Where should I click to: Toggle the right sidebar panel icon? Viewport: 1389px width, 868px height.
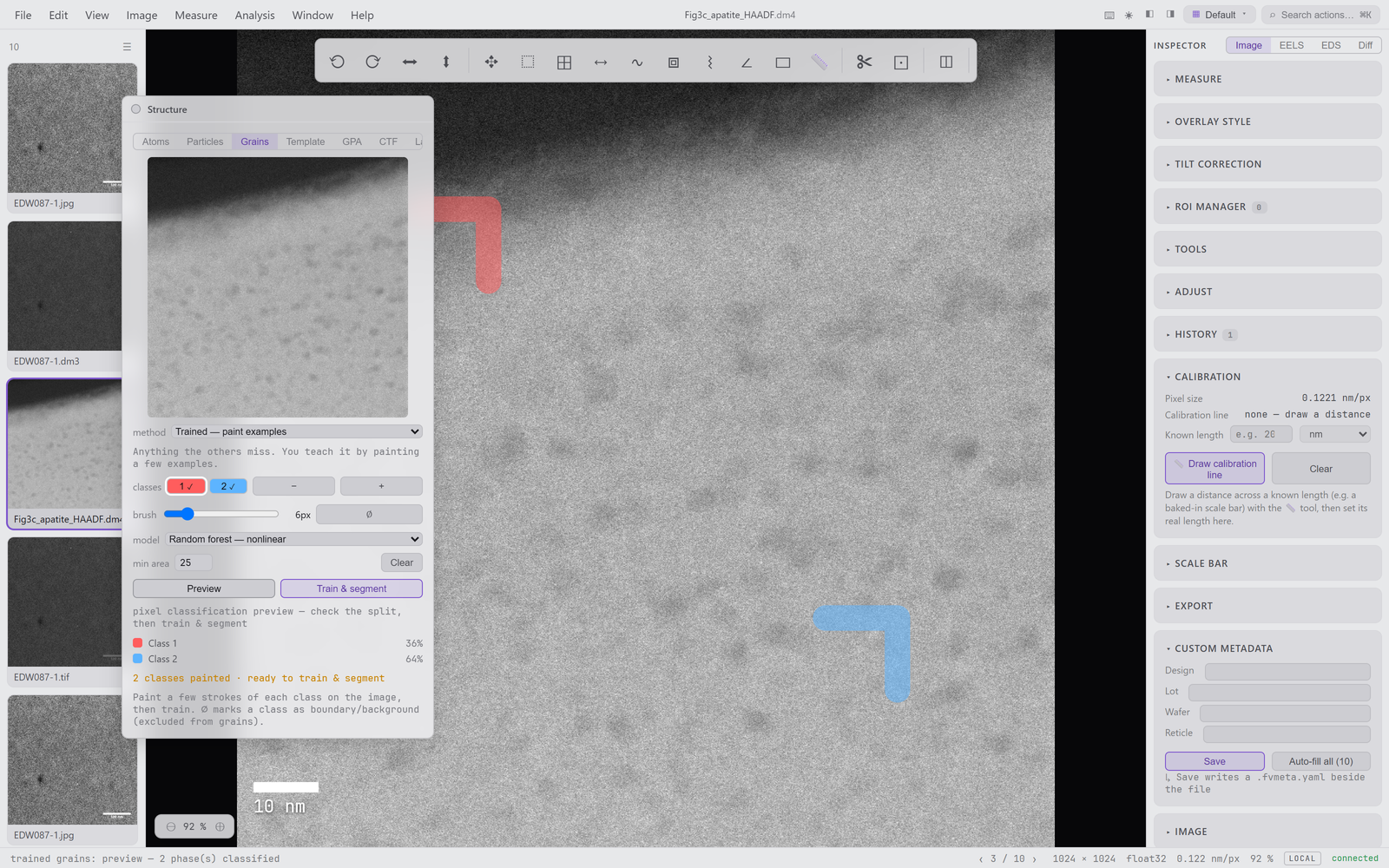[x=1170, y=15]
